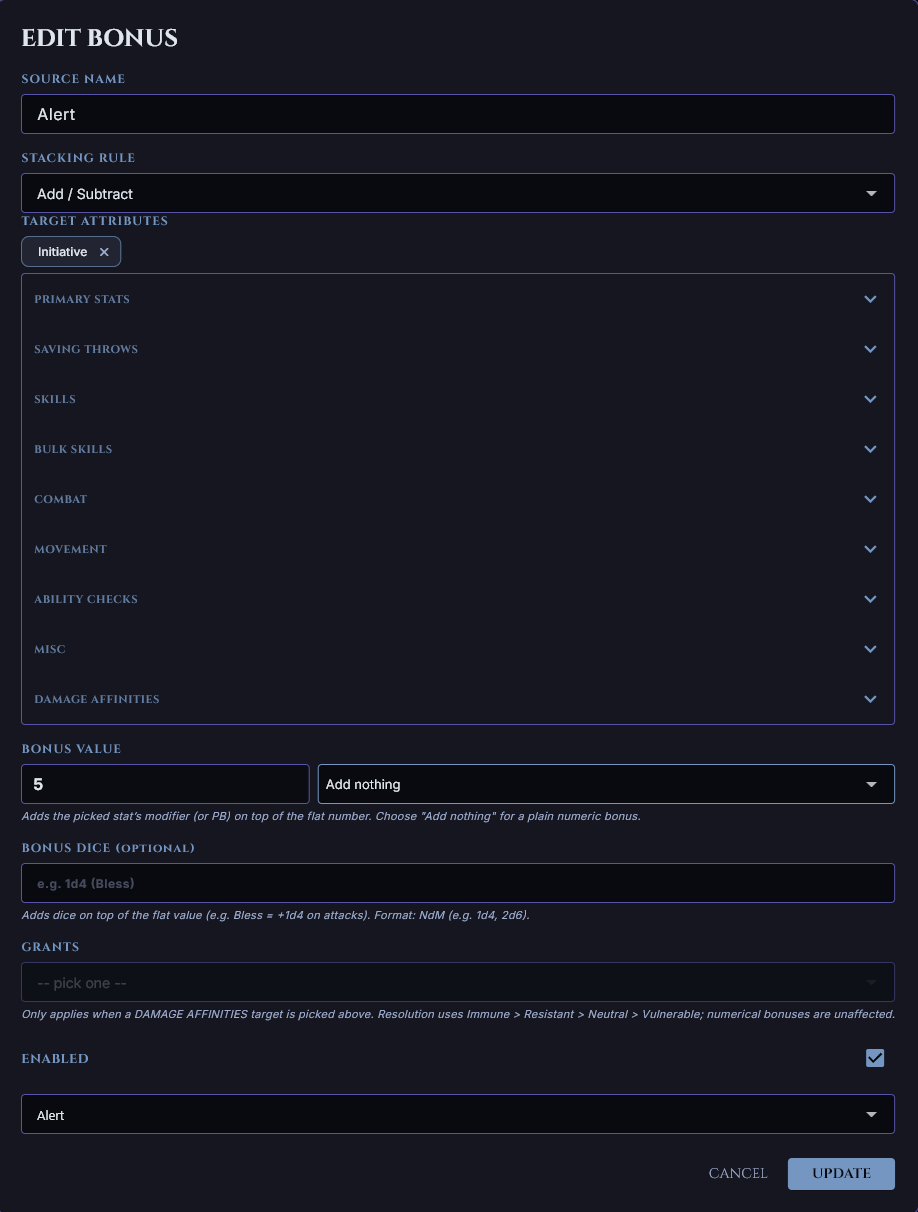Show the Movement attribute options
The width and height of the screenshot is (918, 1212).
[870, 549]
